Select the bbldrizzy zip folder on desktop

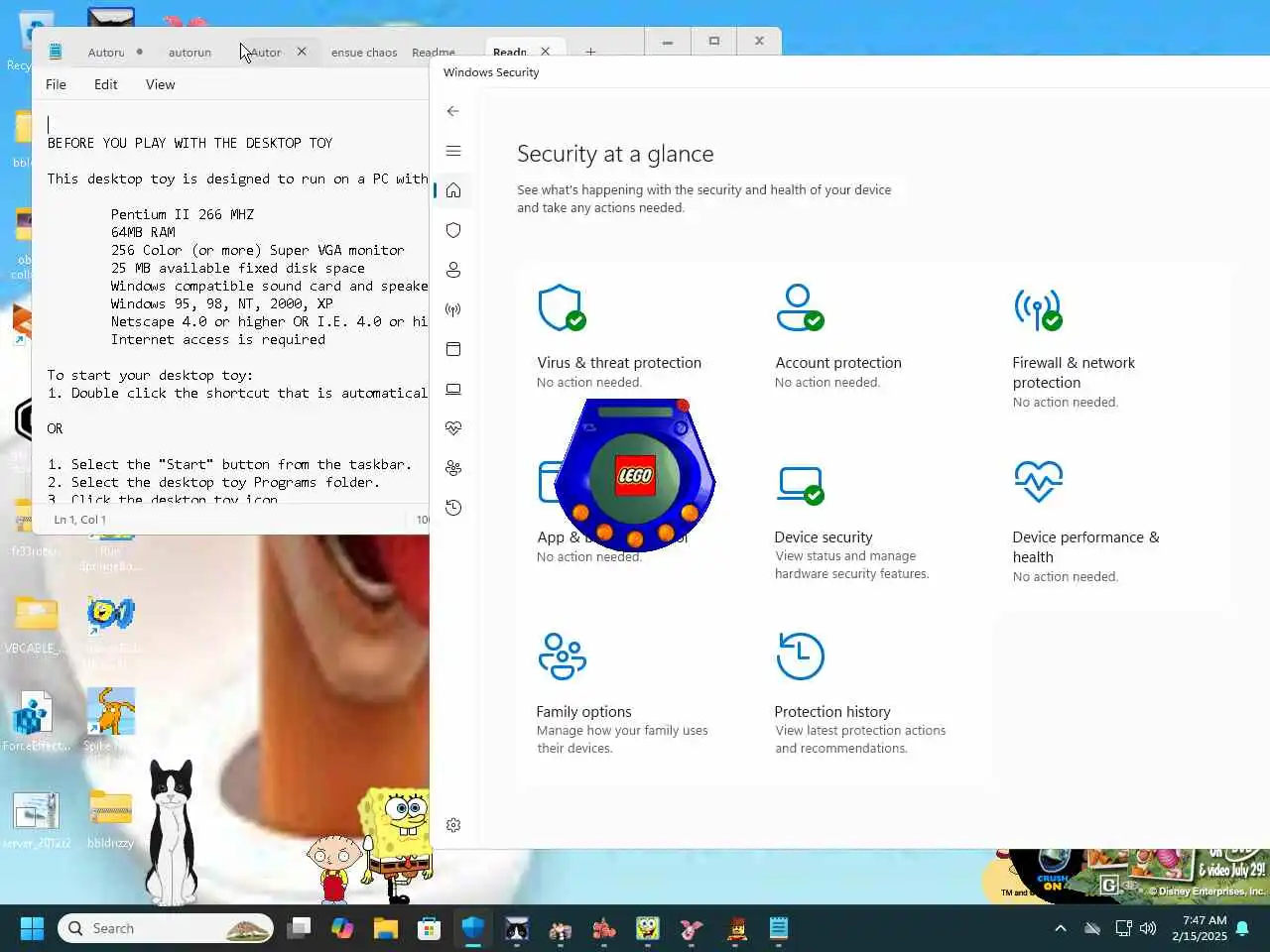(110, 819)
